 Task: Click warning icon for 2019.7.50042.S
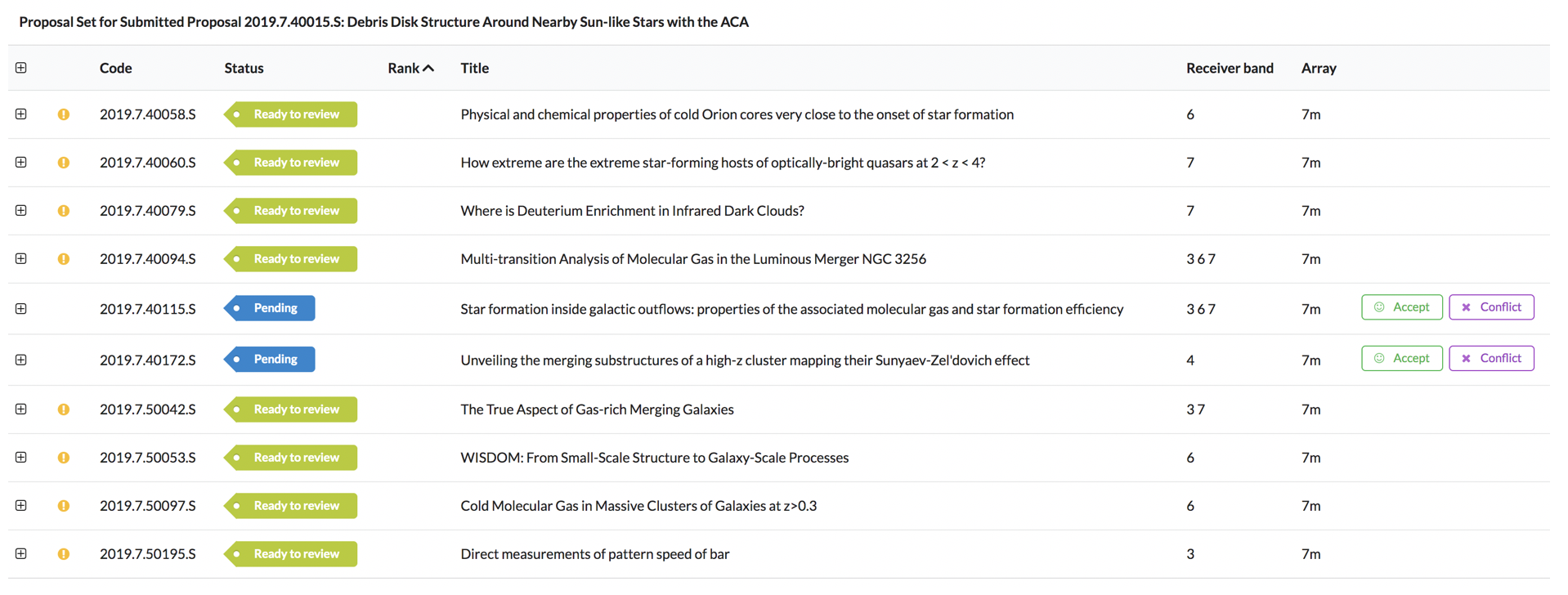point(63,409)
